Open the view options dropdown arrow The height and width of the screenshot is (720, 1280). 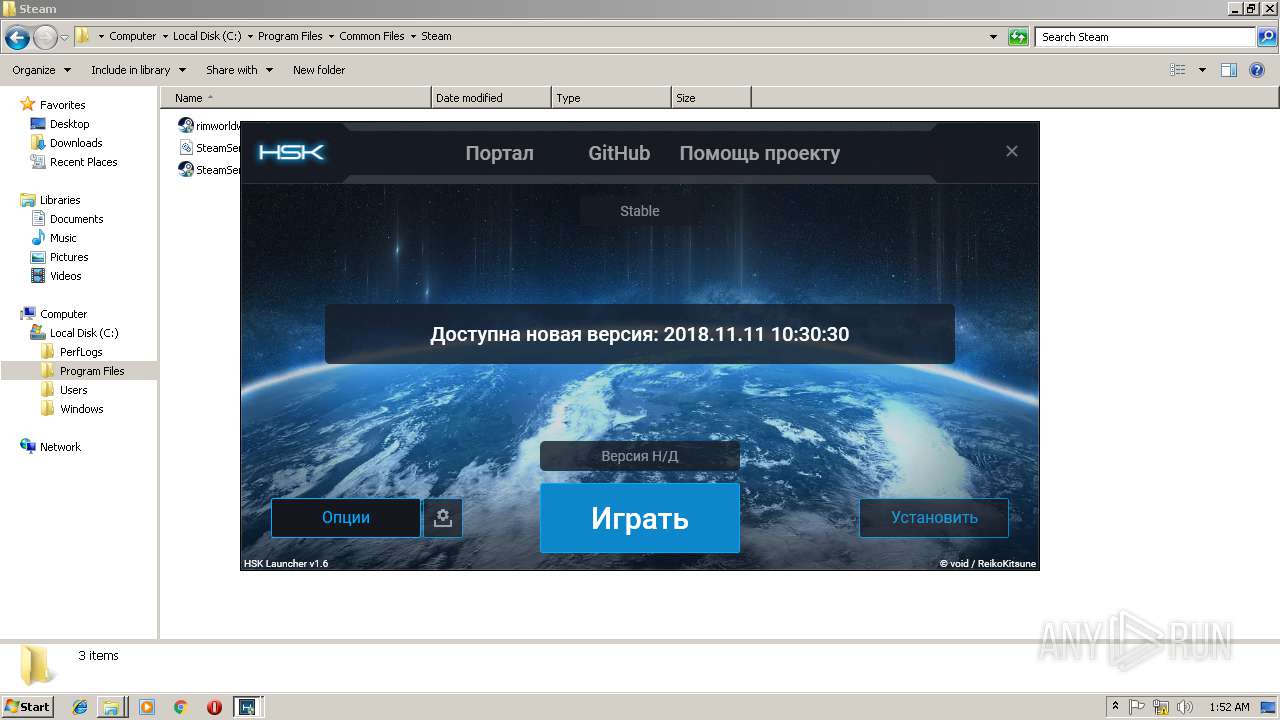pyautogui.click(x=1202, y=70)
